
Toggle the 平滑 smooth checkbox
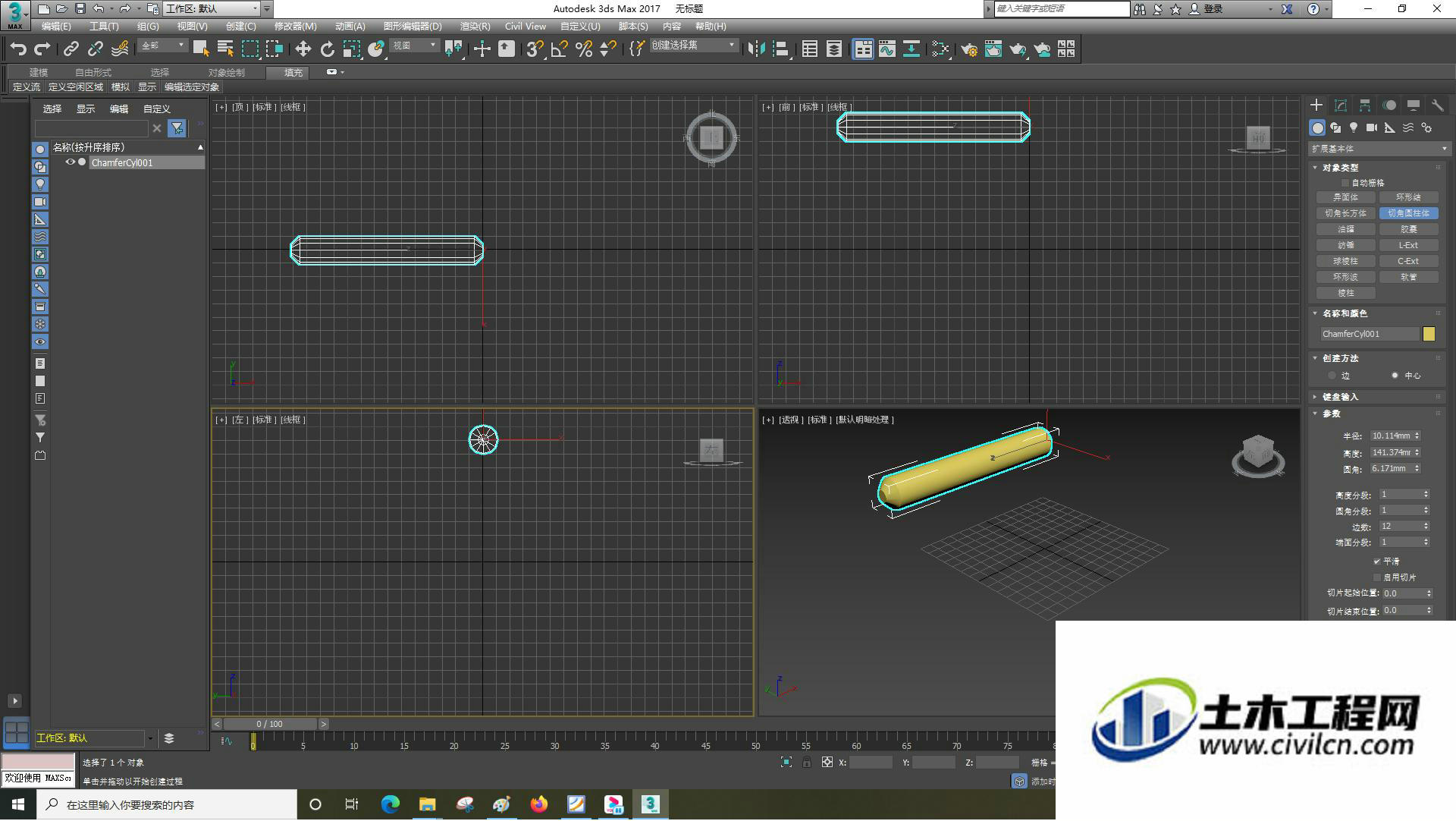1377,562
